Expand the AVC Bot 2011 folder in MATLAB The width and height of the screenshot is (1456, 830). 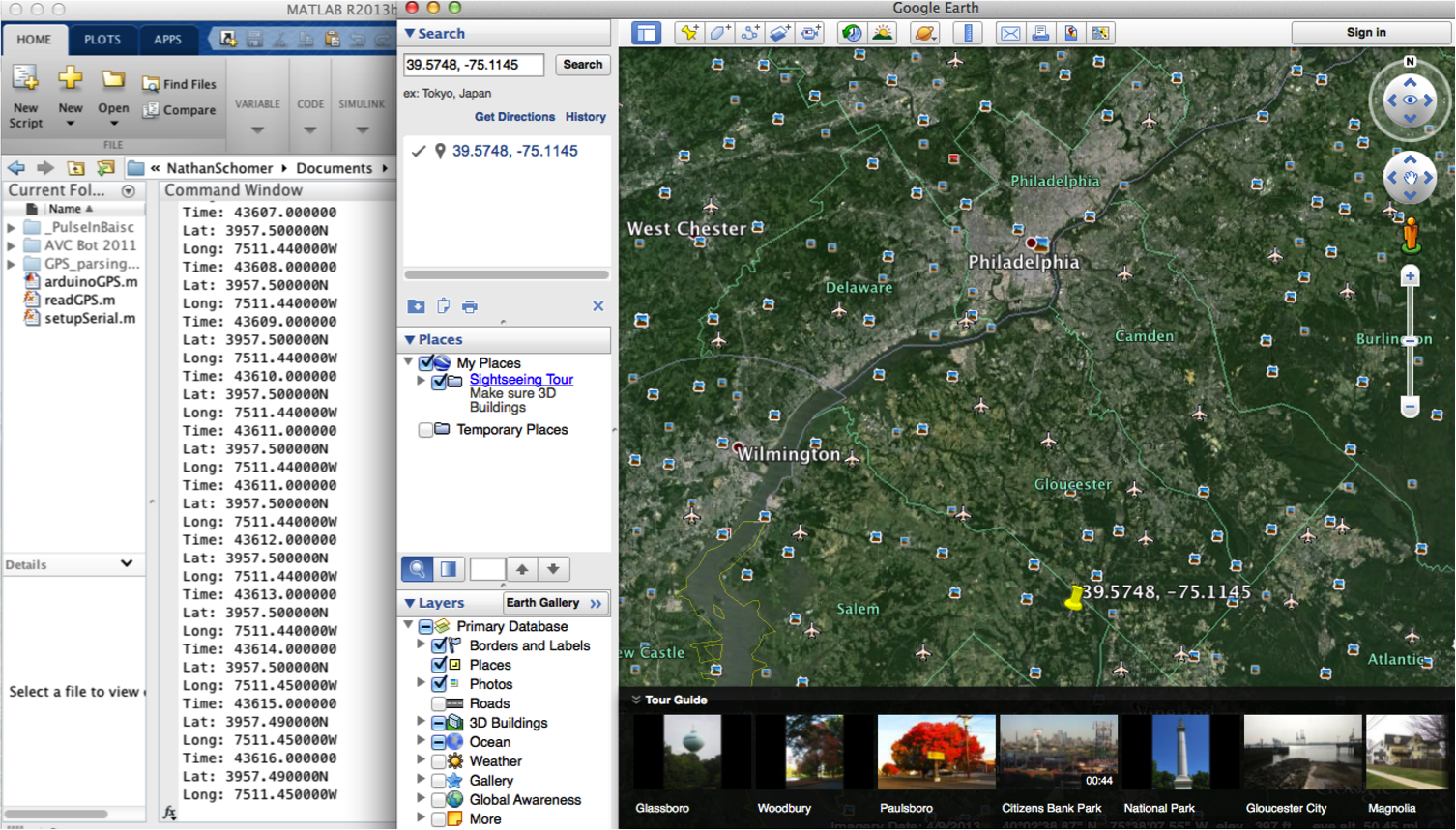(12, 245)
